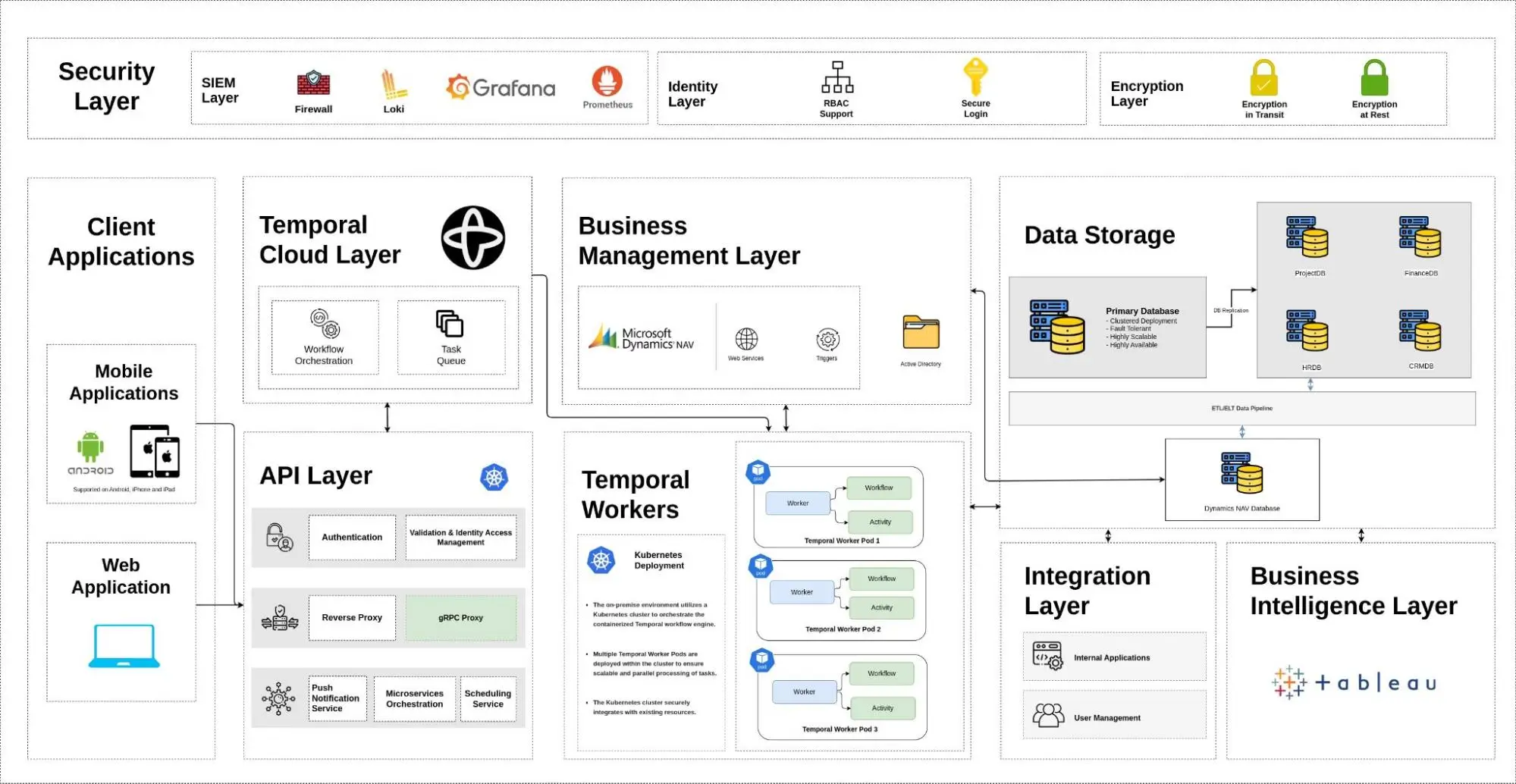This screenshot has height=784, width=1516.
Task: Select the green gRPC Proxy box
Action: click(461, 618)
